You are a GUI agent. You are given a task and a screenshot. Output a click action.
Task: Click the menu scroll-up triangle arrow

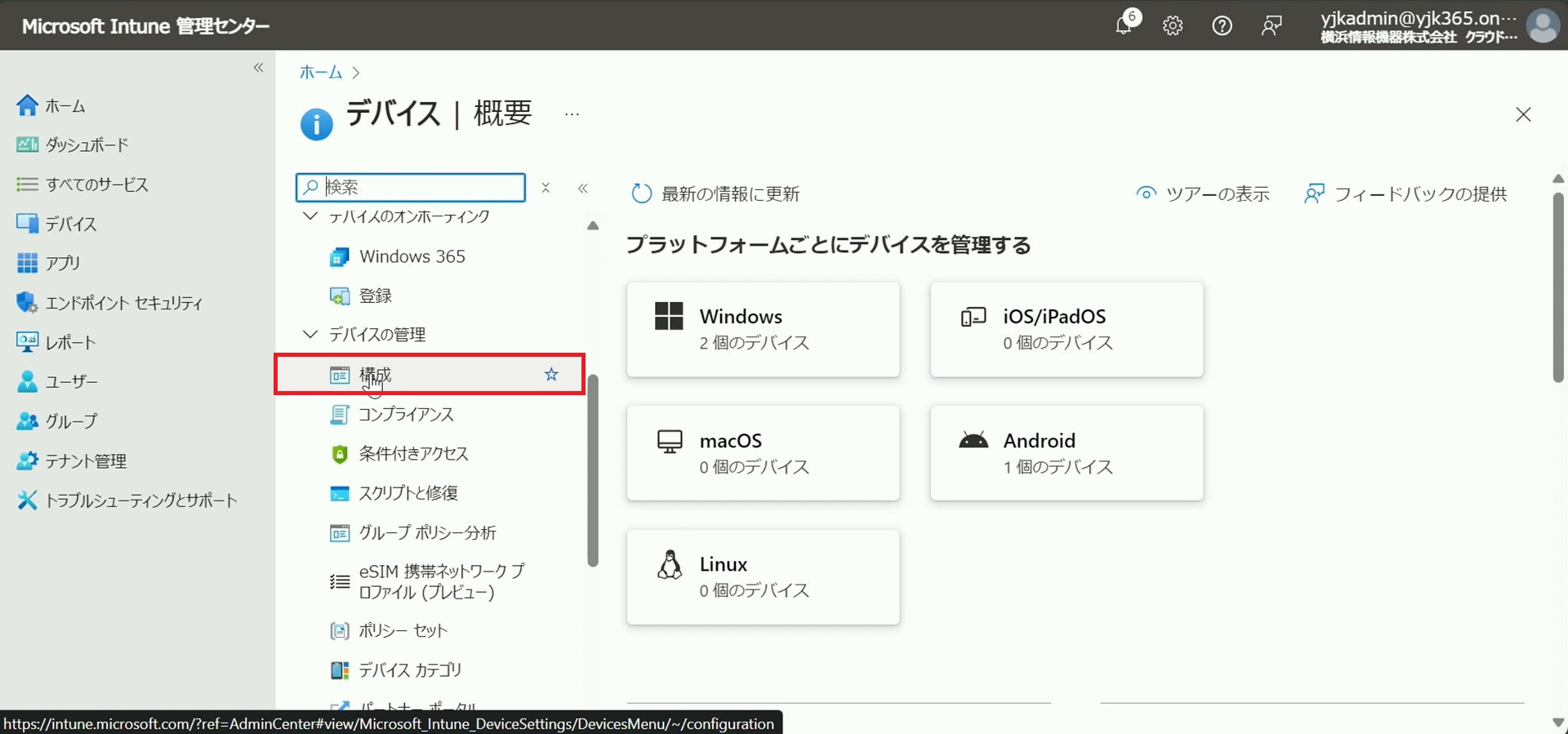coord(593,225)
